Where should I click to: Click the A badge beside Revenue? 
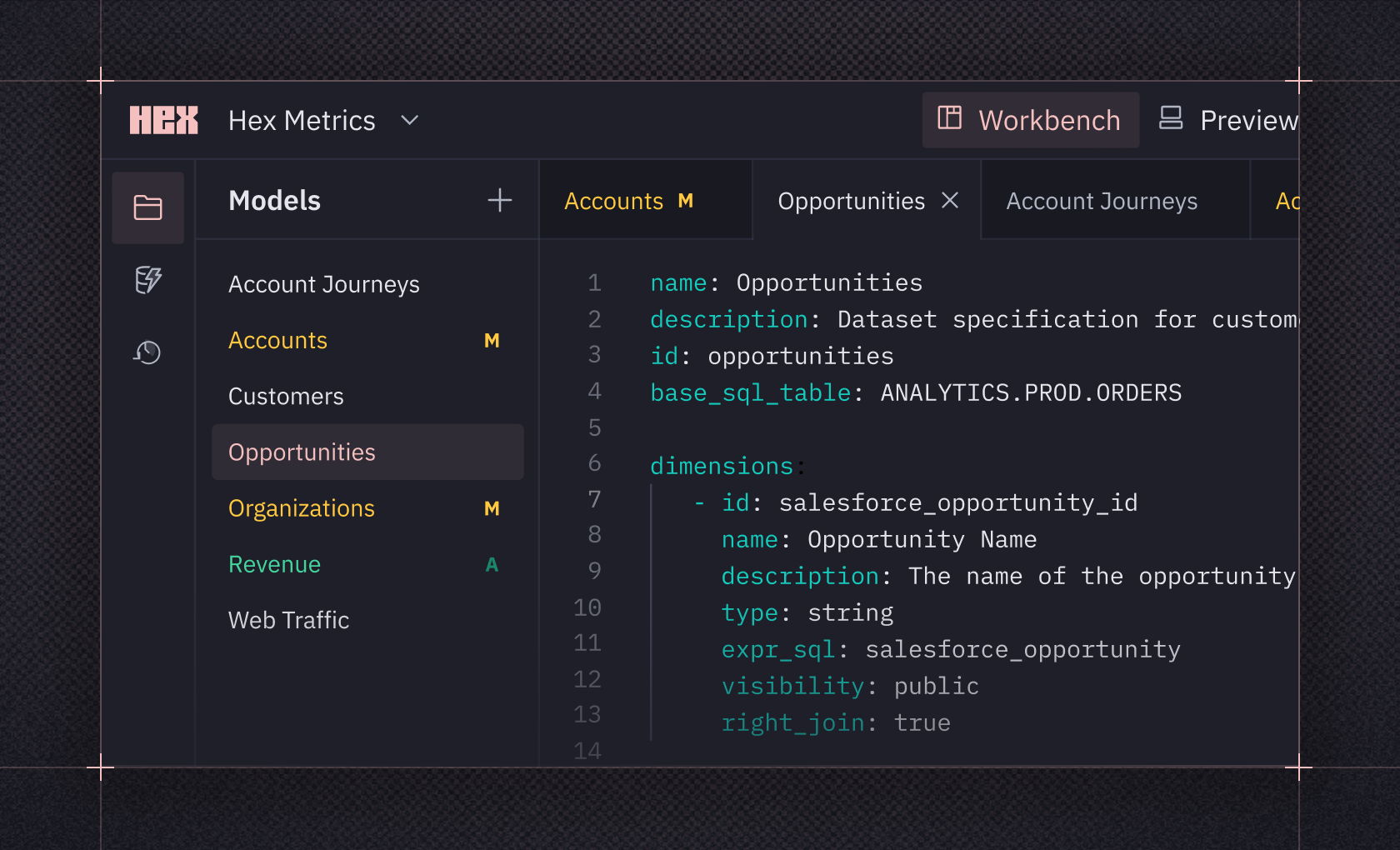click(492, 564)
